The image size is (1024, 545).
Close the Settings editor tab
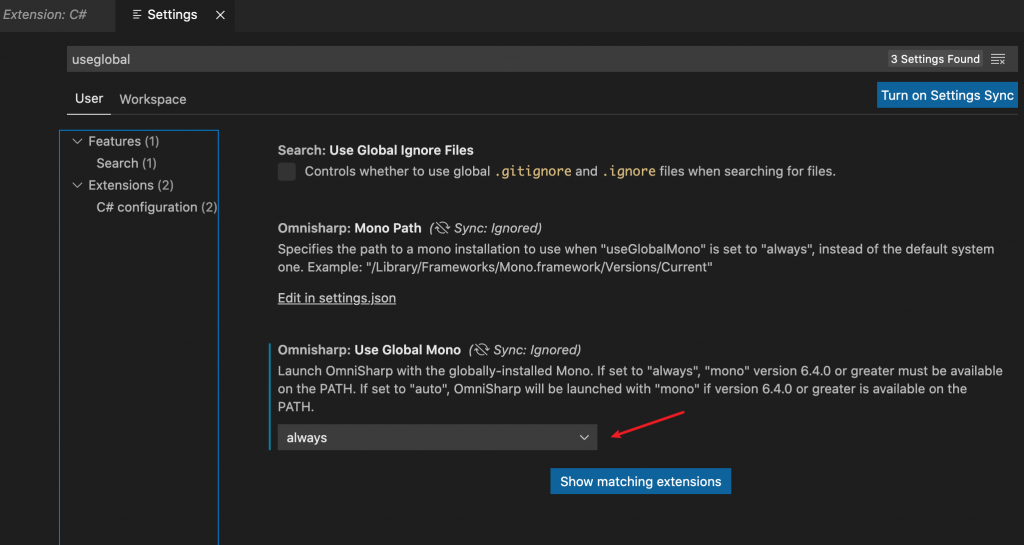[x=220, y=15]
